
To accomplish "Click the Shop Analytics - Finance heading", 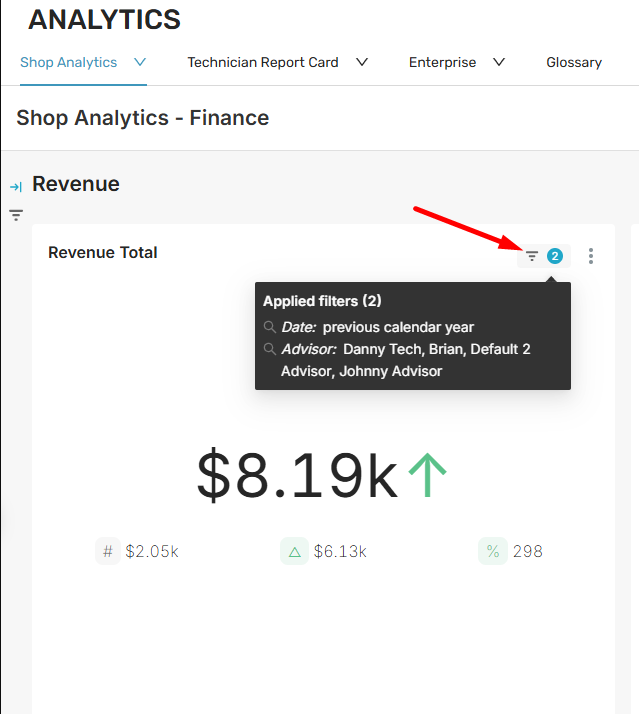I will click(x=143, y=118).
